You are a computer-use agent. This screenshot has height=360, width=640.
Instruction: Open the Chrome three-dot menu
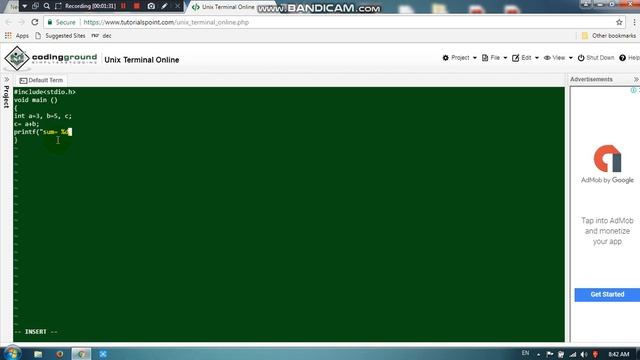coord(634,22)
